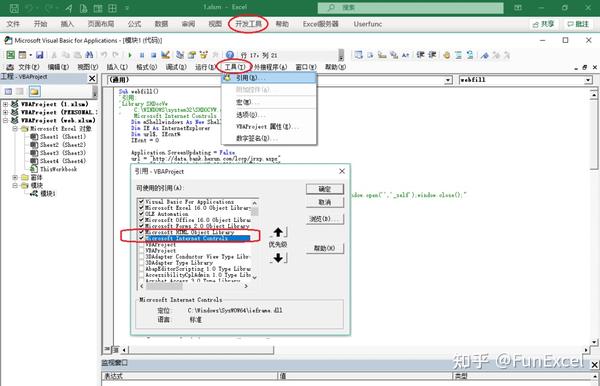
Task: Toggle OLE Automation reference checkbox
Action: (x=141, y=214)
